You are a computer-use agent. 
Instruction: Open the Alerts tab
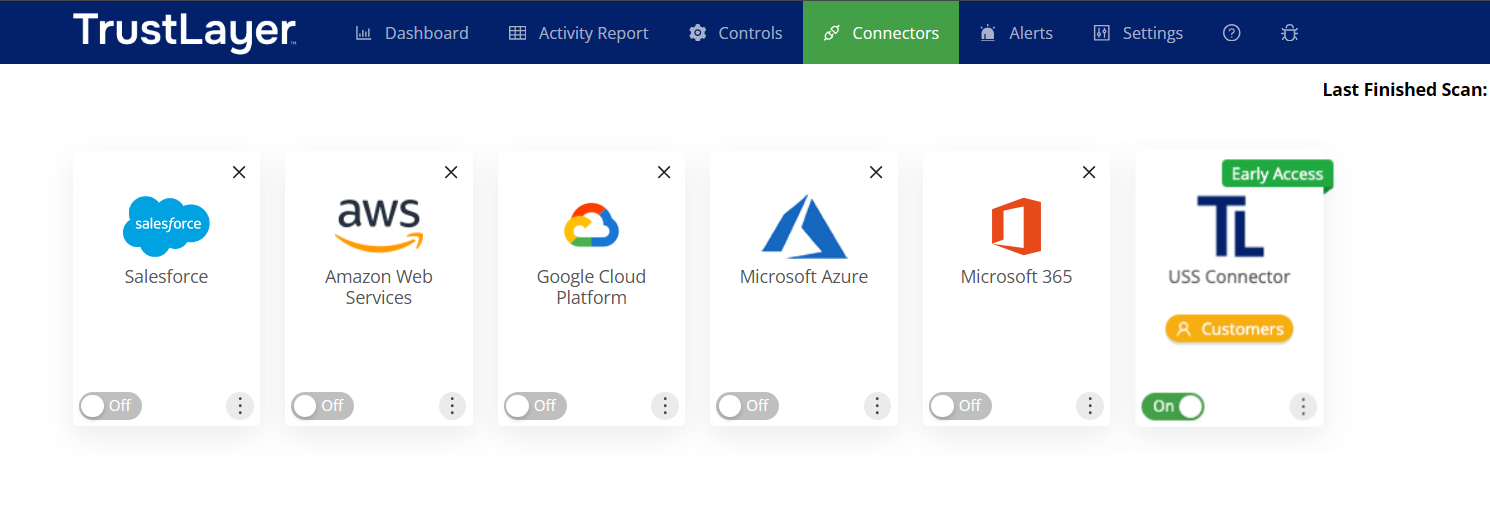[x=1016, y=33]
